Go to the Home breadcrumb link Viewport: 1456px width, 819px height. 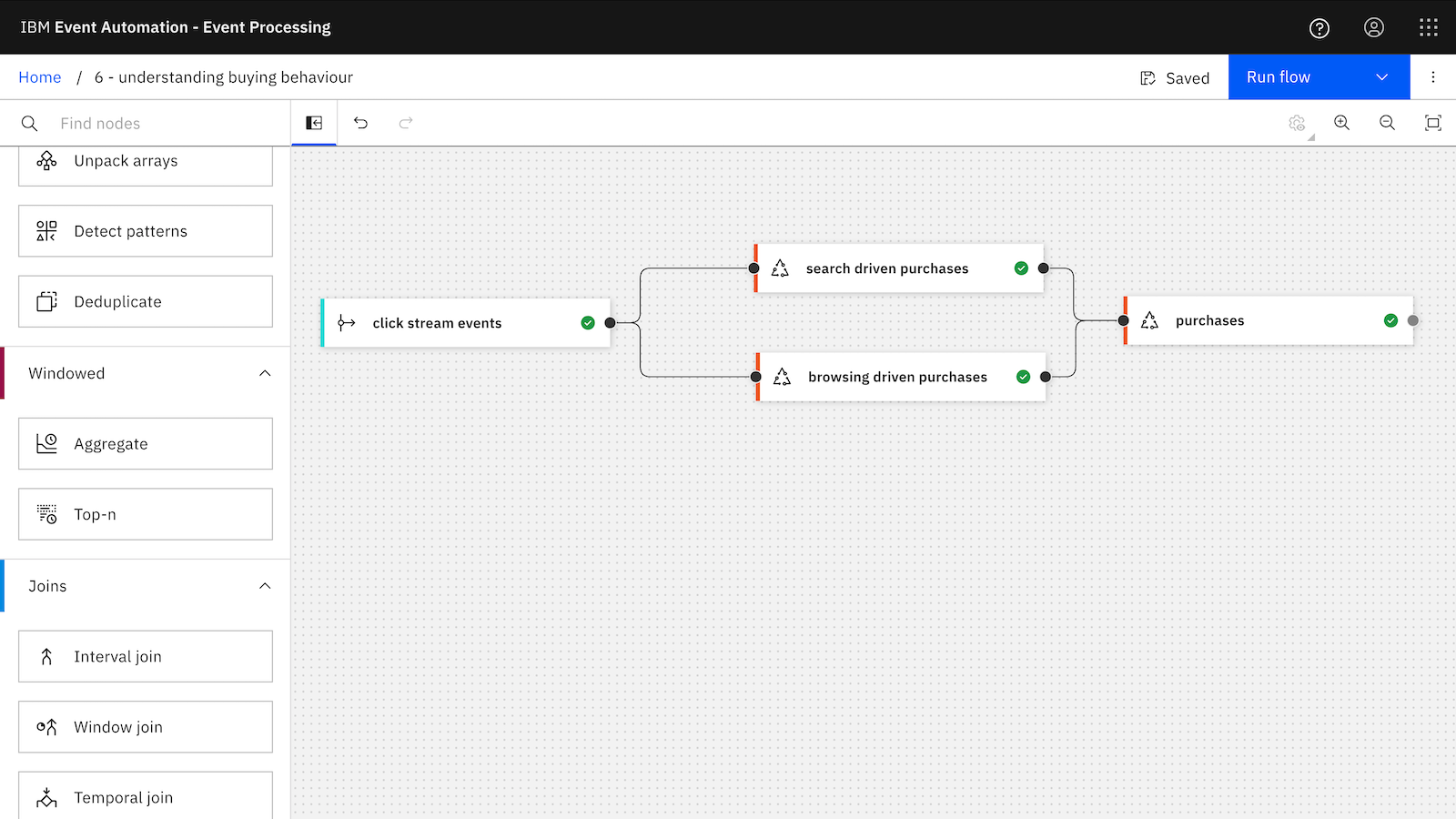coord(40,77)
